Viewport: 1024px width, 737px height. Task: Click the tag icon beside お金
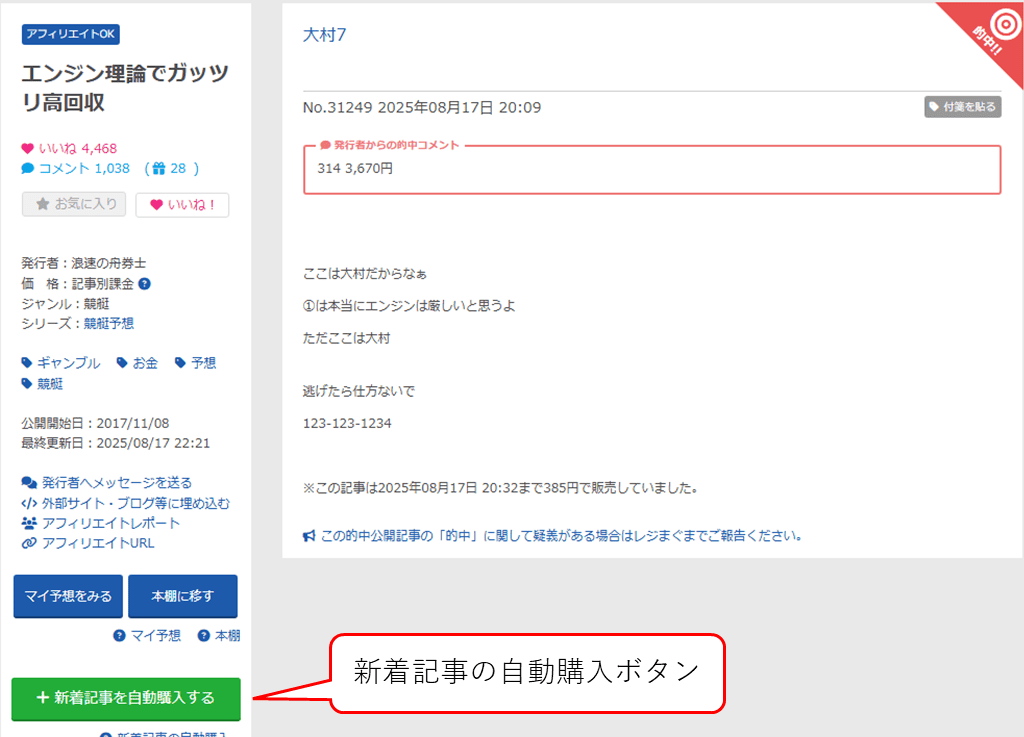122,363
